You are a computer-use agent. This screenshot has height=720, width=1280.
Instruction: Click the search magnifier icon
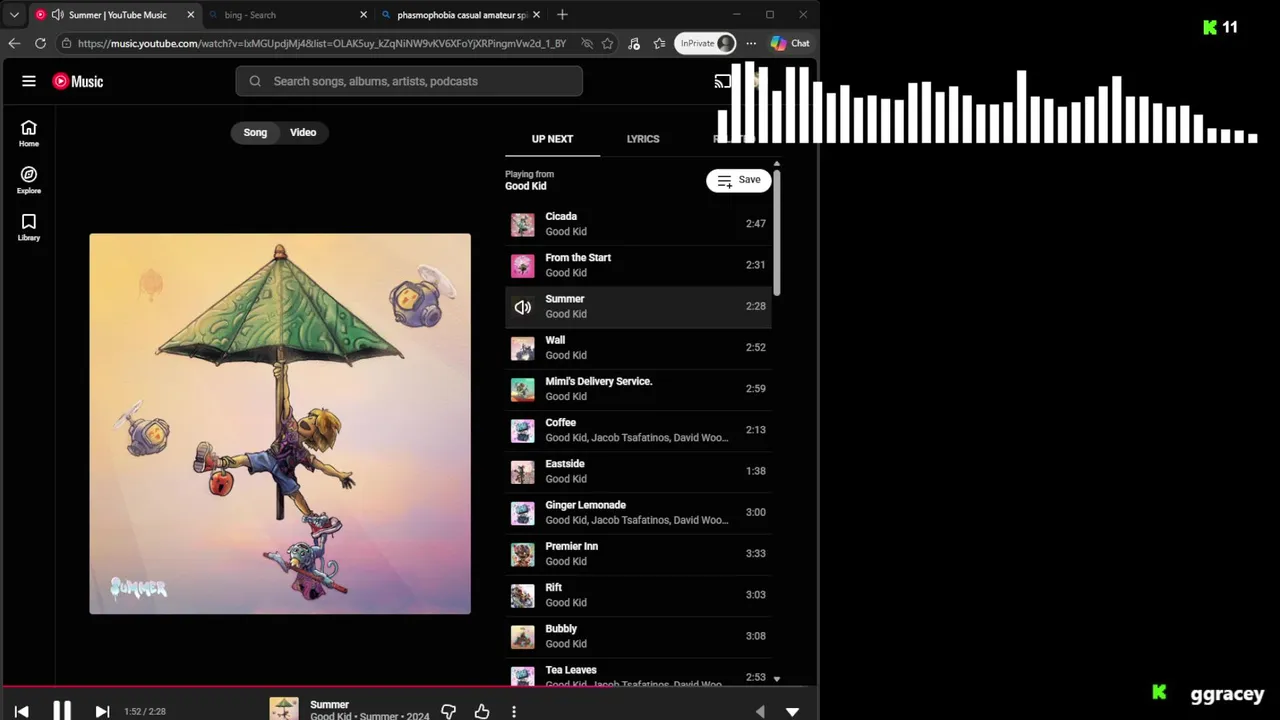click(x=255, y=81)
